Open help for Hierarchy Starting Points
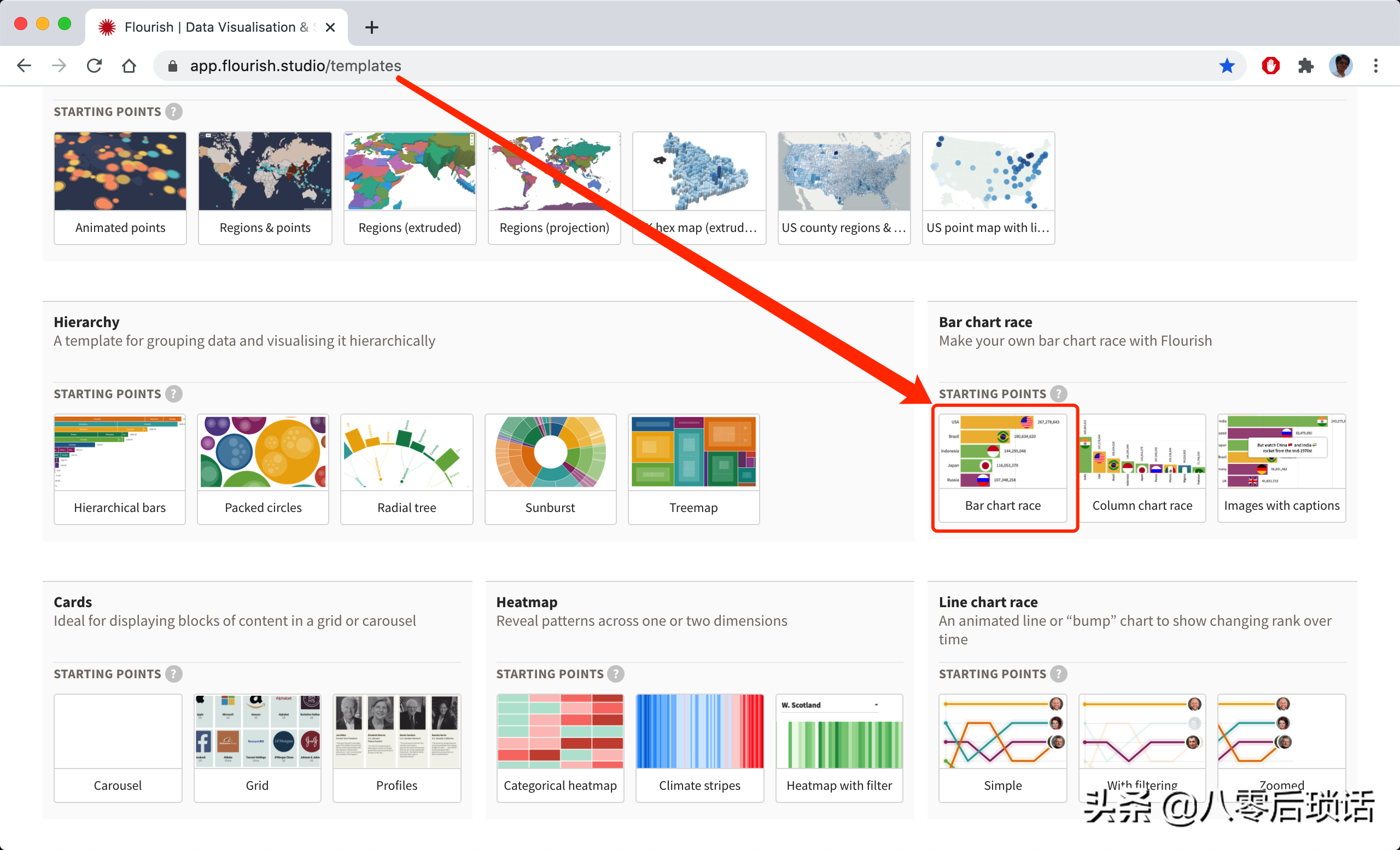Screen dimensions: 1400x850 (x=174, y=394)
